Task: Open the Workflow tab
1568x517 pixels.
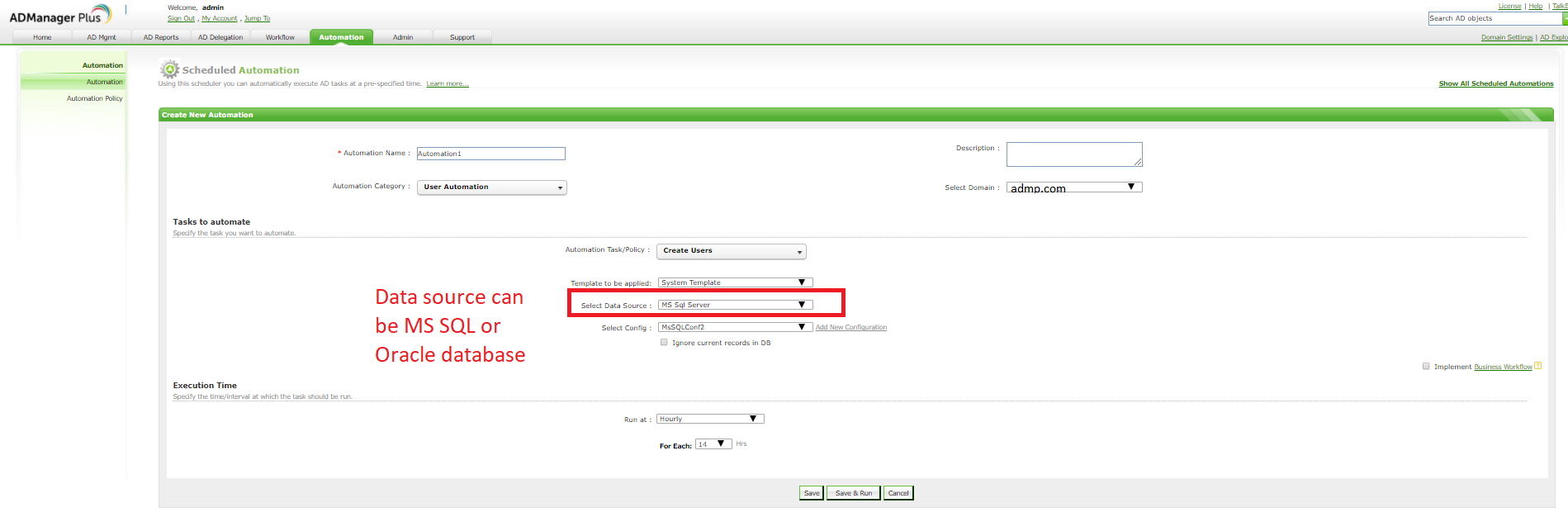Action: (280, 37)
